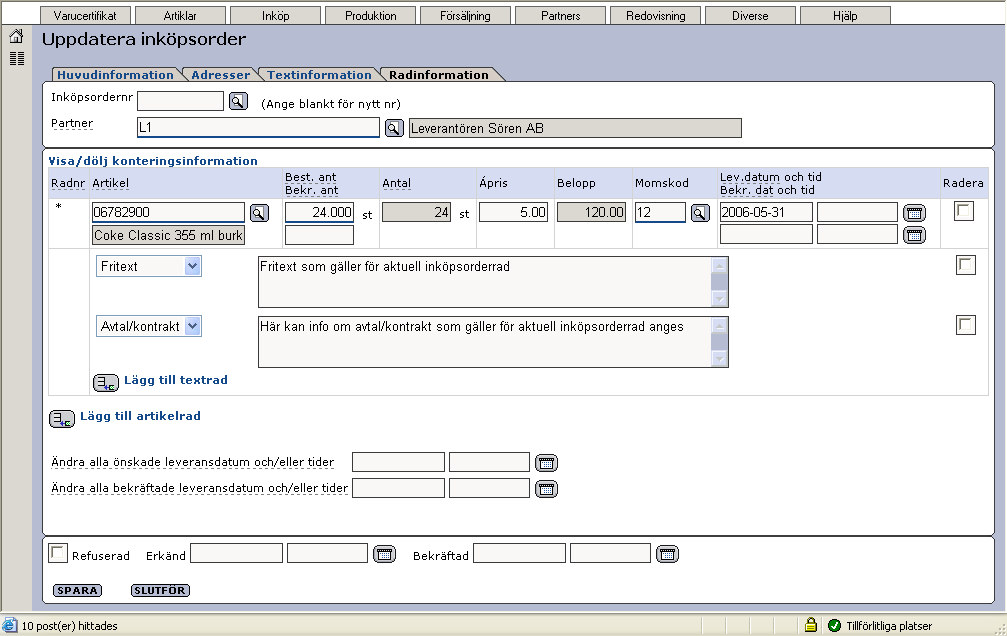Image resolution: width=1007 pixels, height=636 pixels.
Task: Click önskade leveransdatum date field
Action: pos(398,462)
